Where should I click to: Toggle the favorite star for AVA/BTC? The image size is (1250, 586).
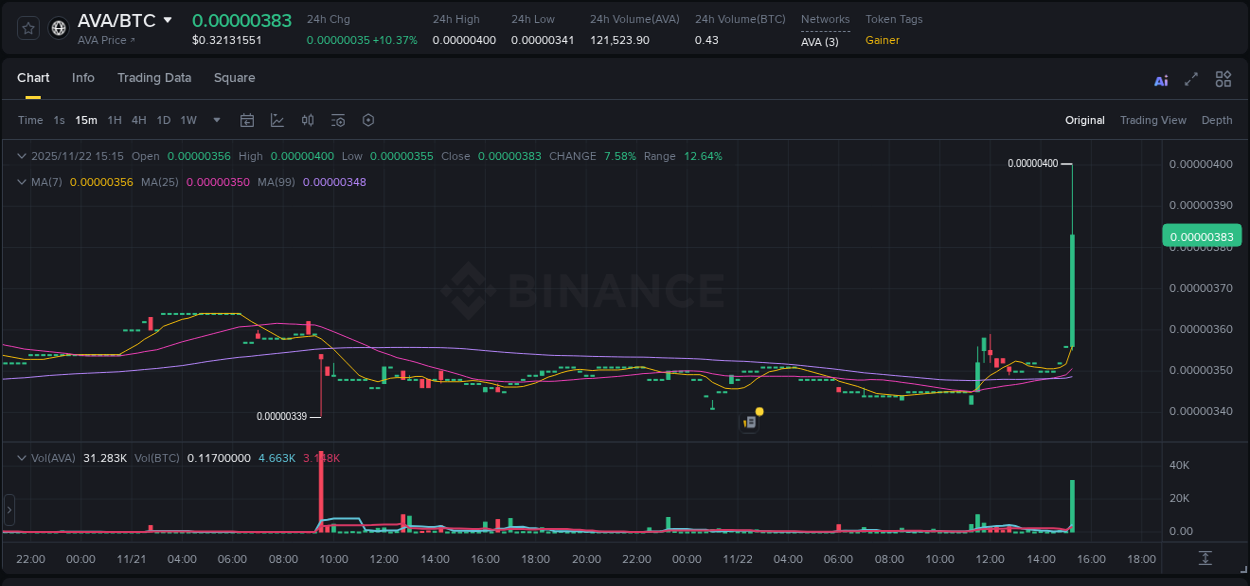[27, 28]
